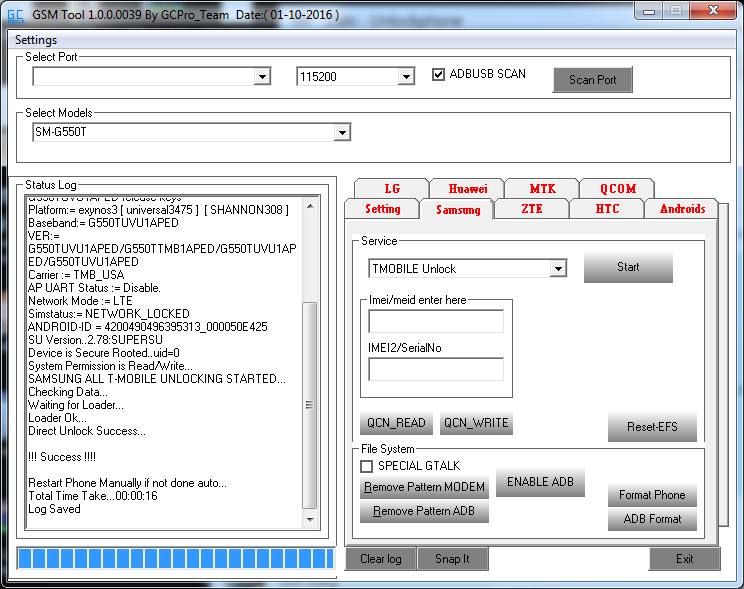Open the Huawei tab

click(467, 189)
